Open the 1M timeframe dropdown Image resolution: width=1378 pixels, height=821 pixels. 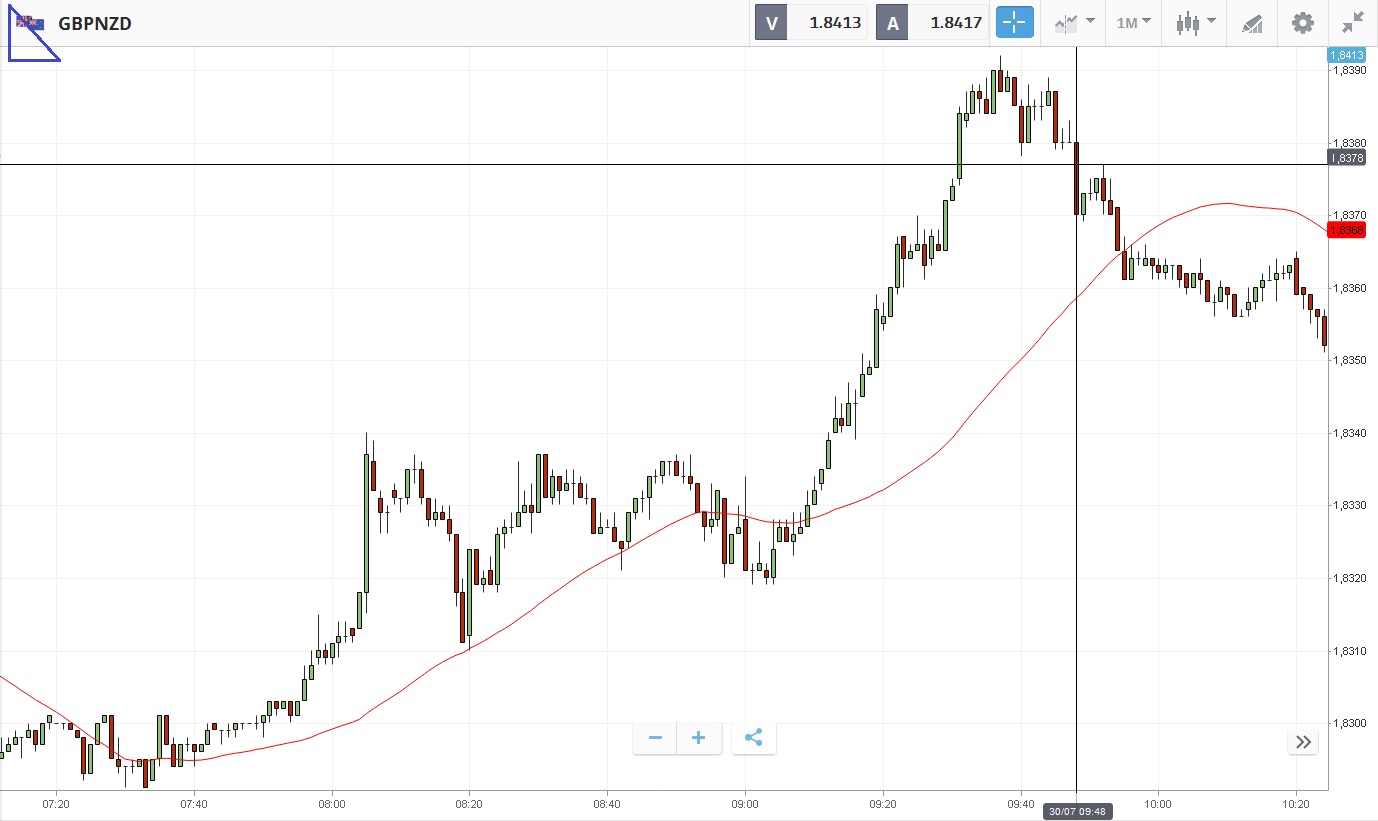coord(1134,22)
